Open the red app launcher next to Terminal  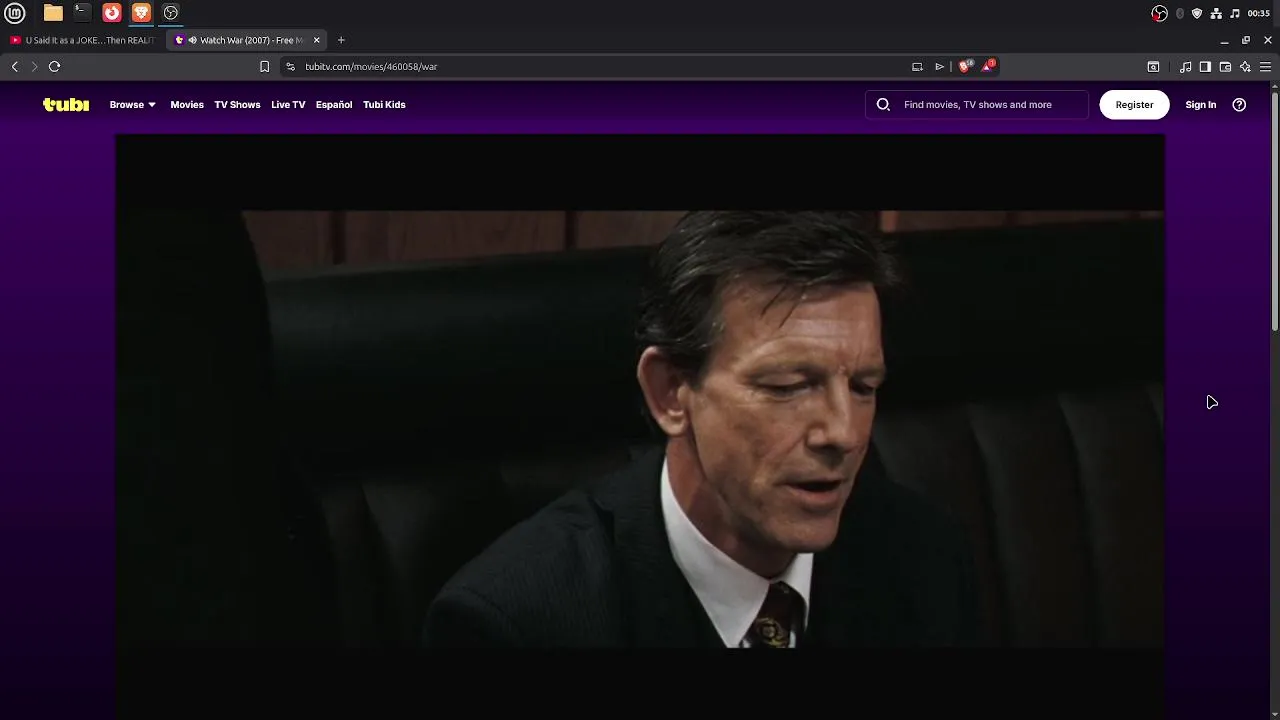(x=112, y=13)
